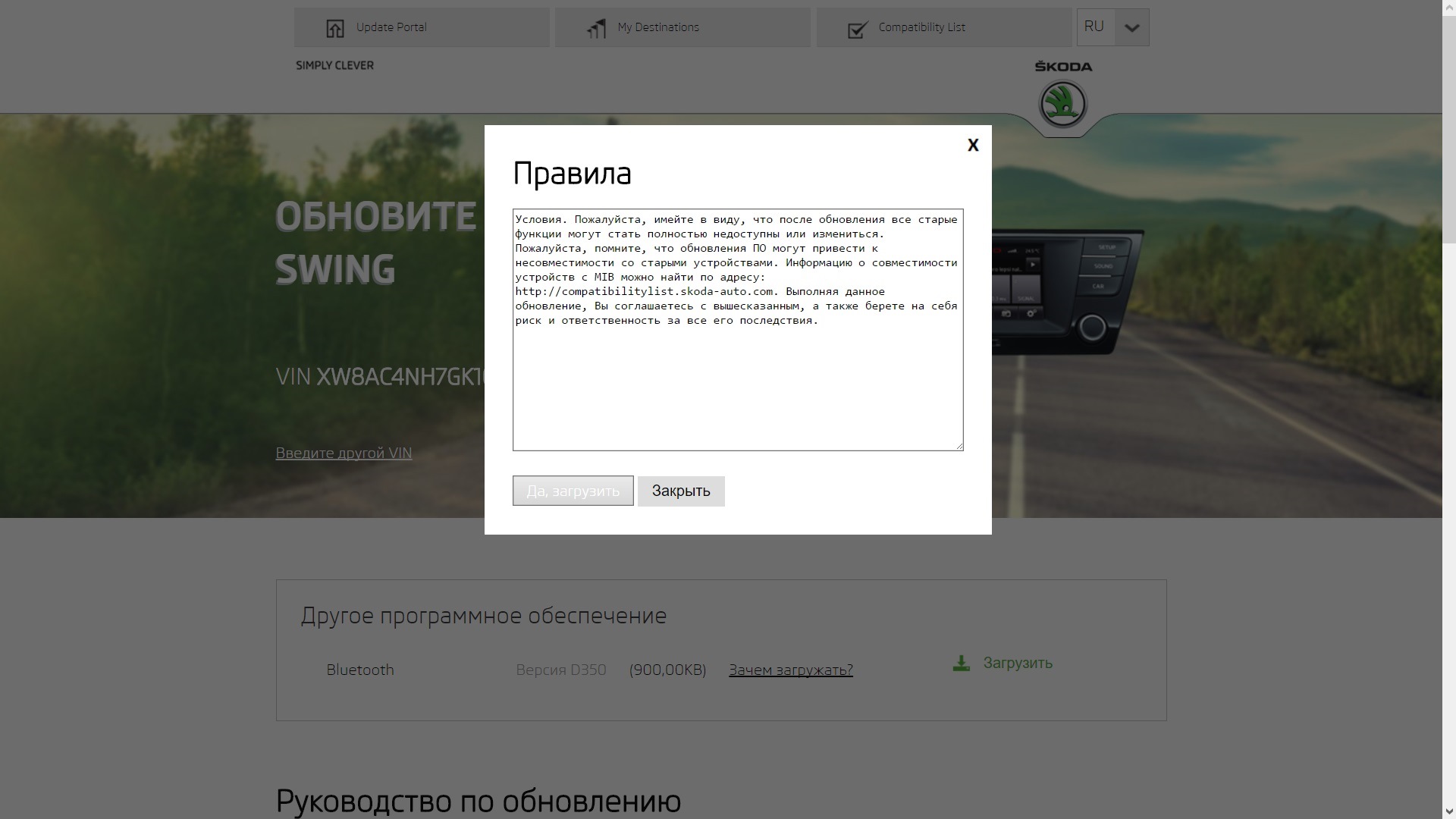Click the page scrollbar down arrow
Screen dimensions: 1456x819
coord(1448,811)
